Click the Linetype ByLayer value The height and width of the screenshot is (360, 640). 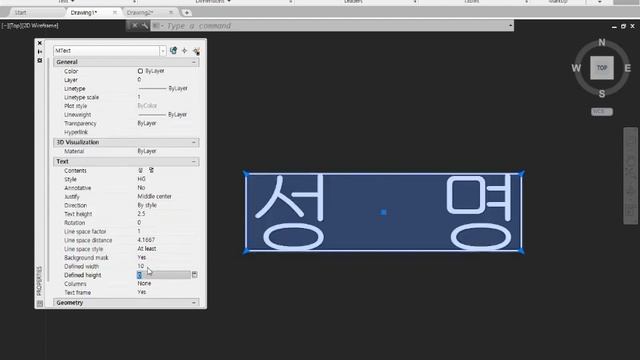163,89
